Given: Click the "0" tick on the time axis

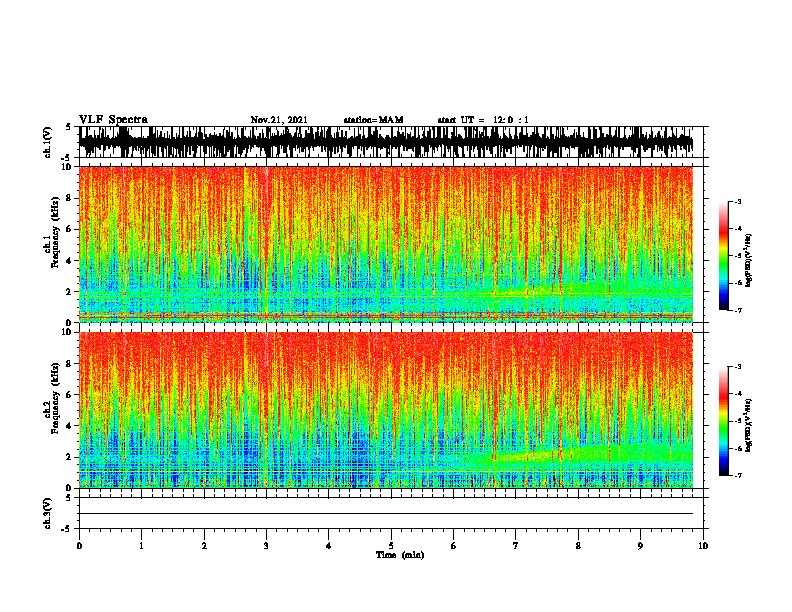Looking at the screenshot, I should pos(79,545).
